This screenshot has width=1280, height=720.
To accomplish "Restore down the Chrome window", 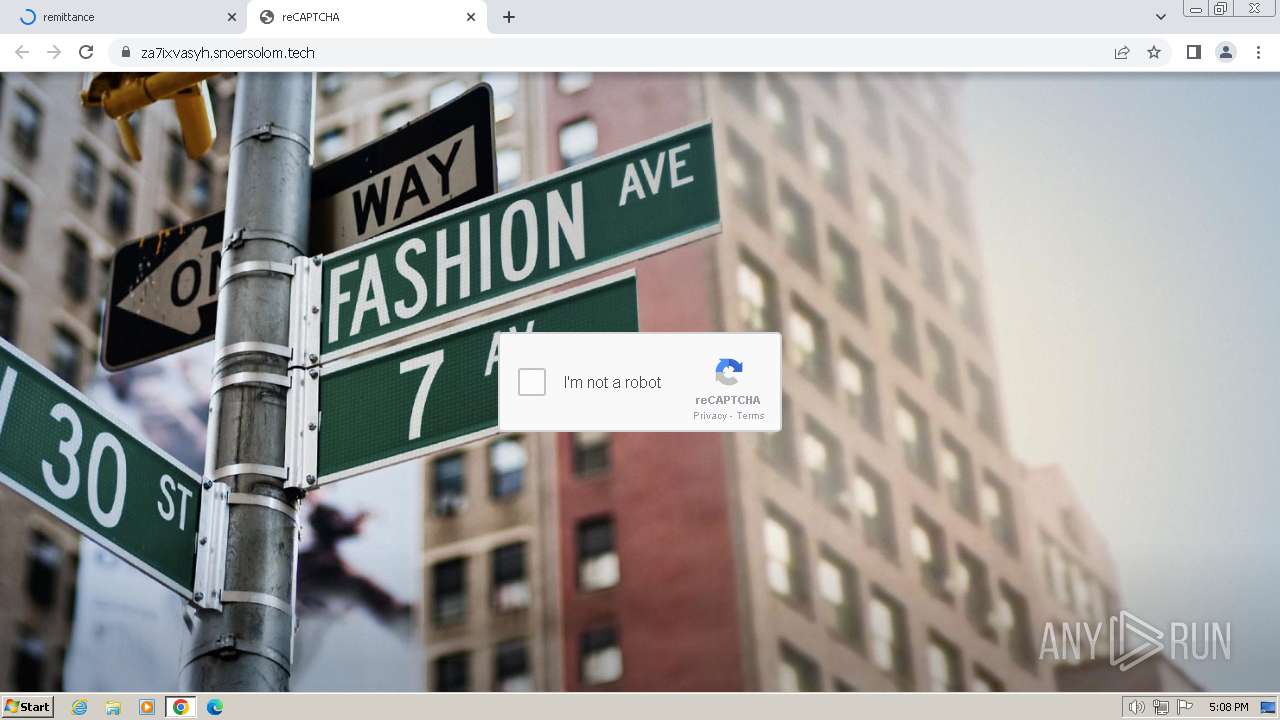I will coord(1221,9).
